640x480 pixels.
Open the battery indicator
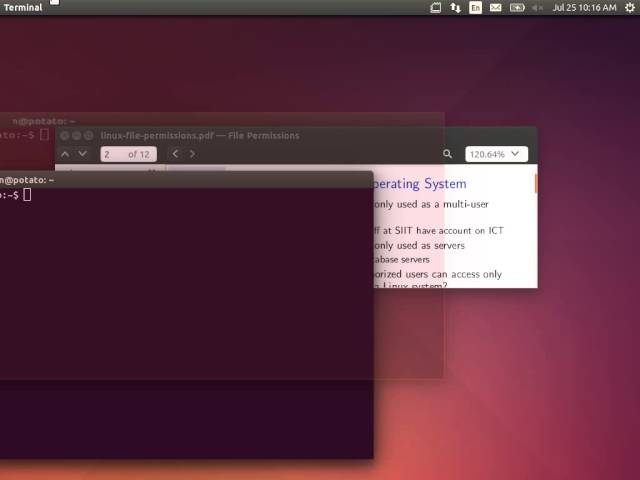517,7
